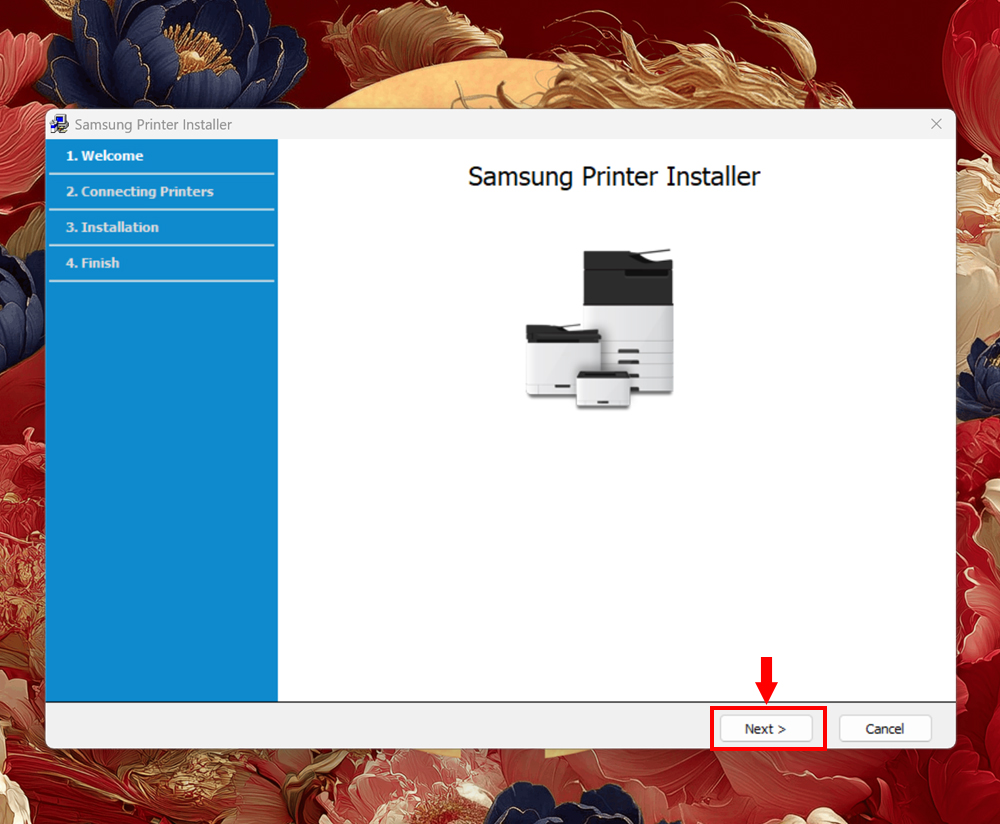Image resolution: width=1000 pixels, height=824 pixels.
Task: Select the '1. Welcome' step
Action: click(x=162, y=156)
